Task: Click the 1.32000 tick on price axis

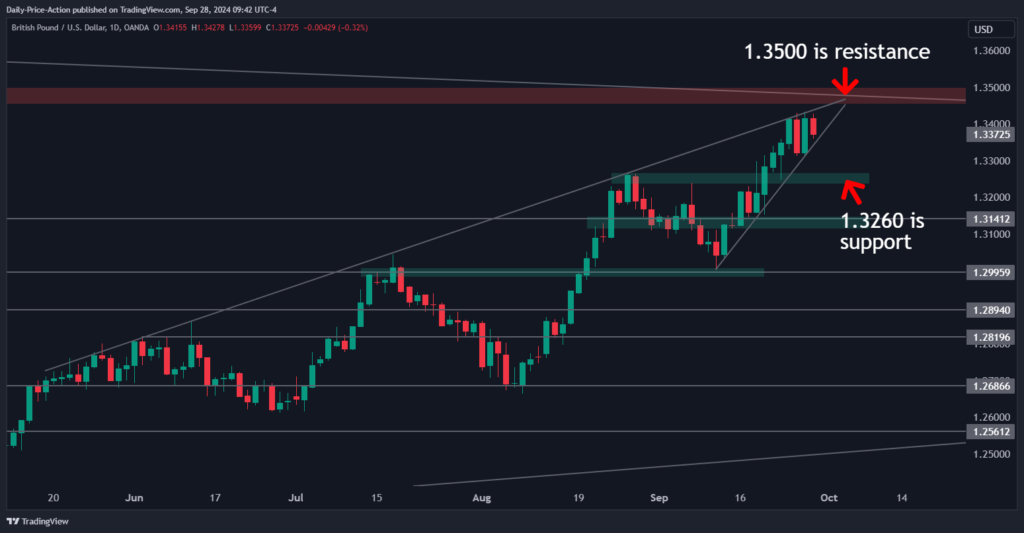Action: point(991,197)
